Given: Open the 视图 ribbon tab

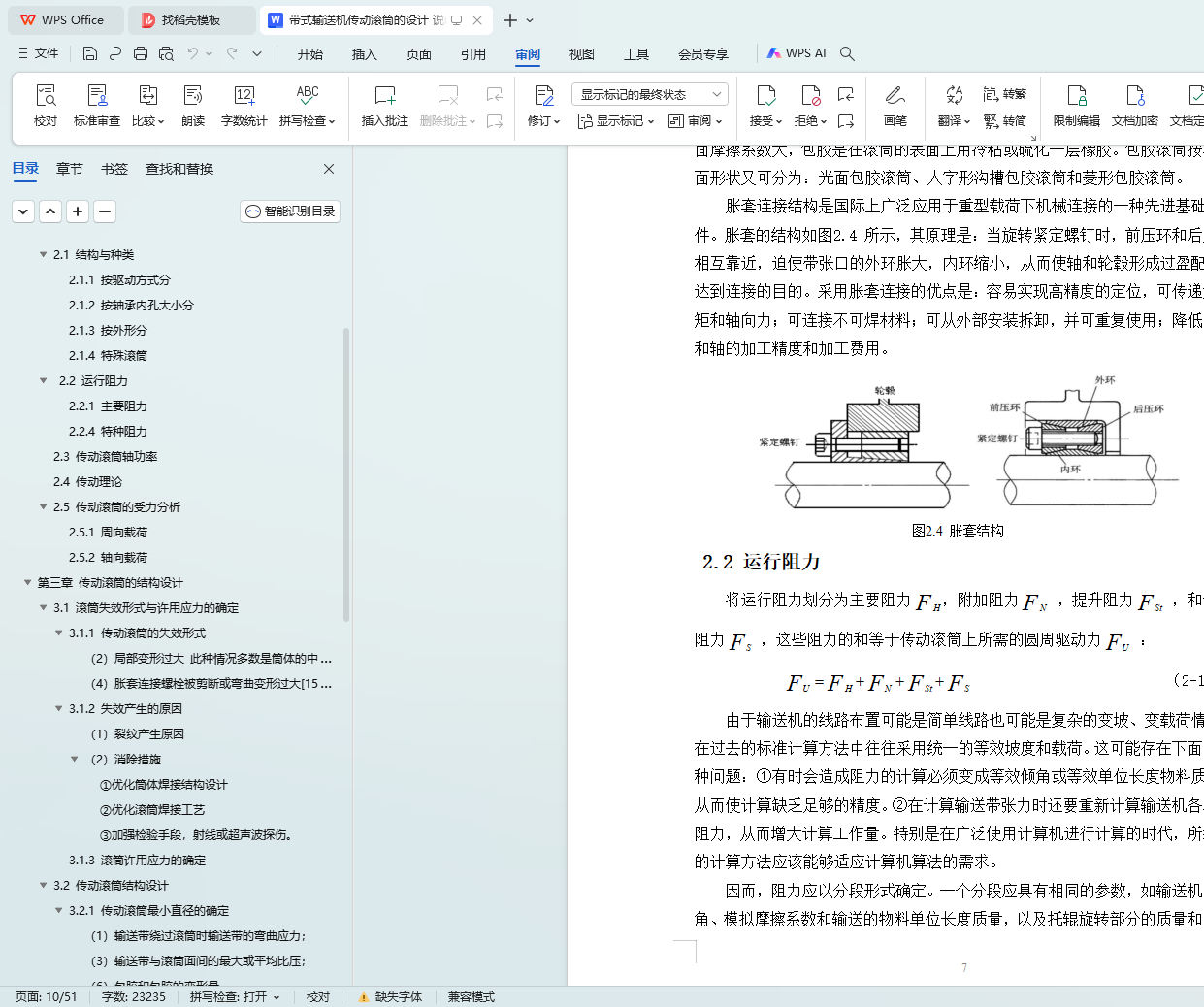Looking at the screenshot, I should (x=582, y=54).
